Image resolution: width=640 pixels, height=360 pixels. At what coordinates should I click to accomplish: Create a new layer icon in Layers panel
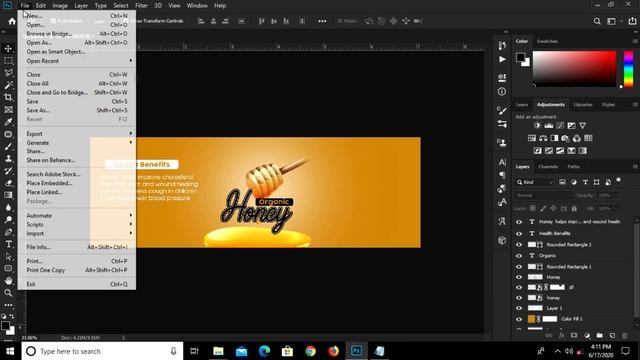(x=612, y=336)
